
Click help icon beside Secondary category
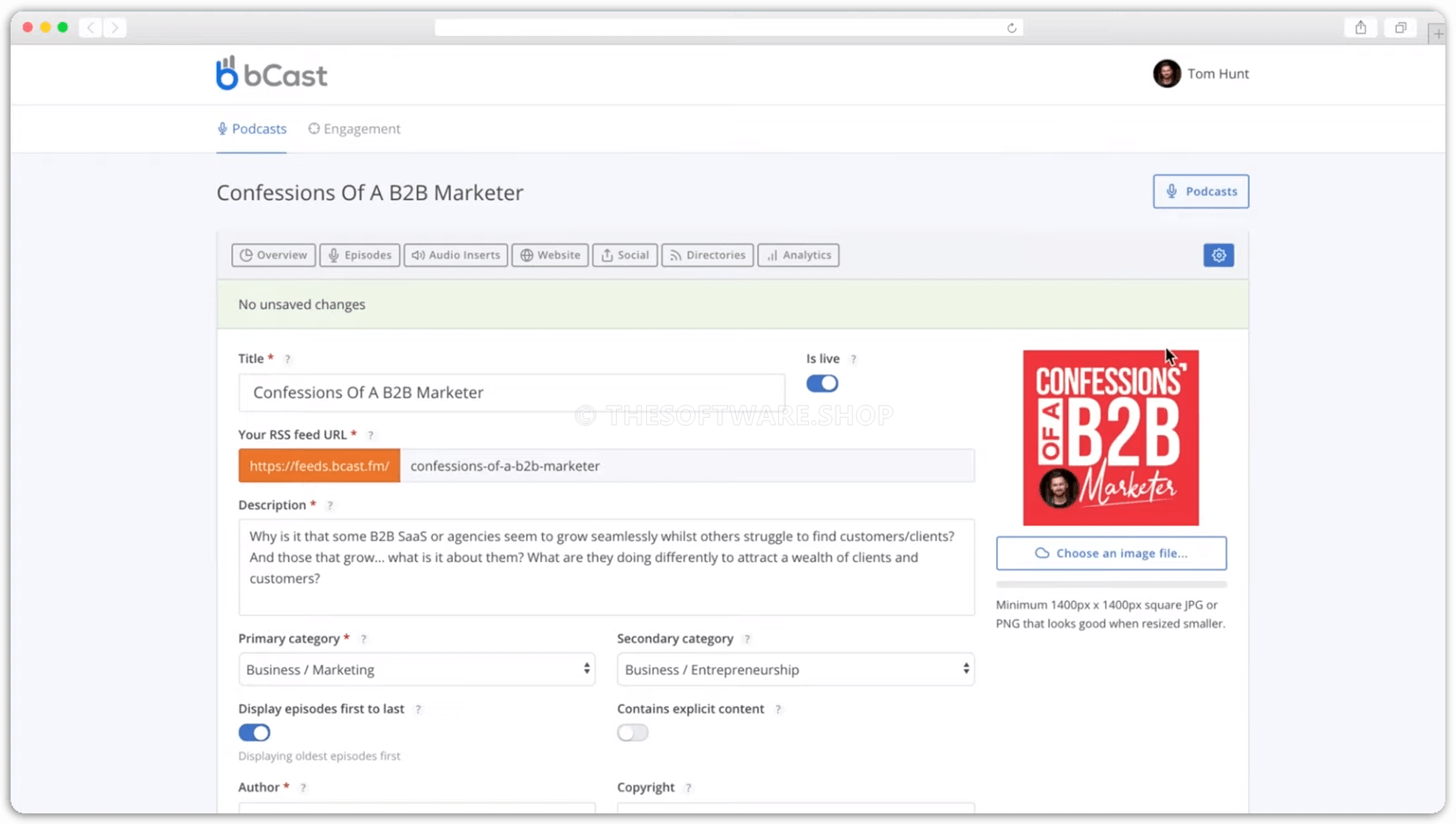[747, 639]
